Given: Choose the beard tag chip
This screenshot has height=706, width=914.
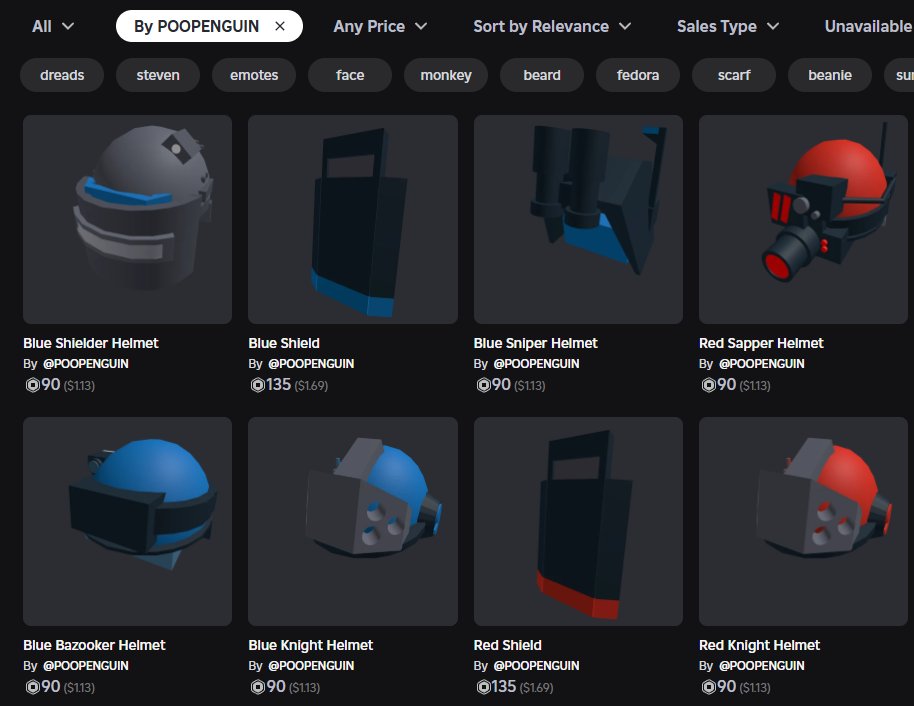Looking at the screenshot, I should tap(542, 75).
